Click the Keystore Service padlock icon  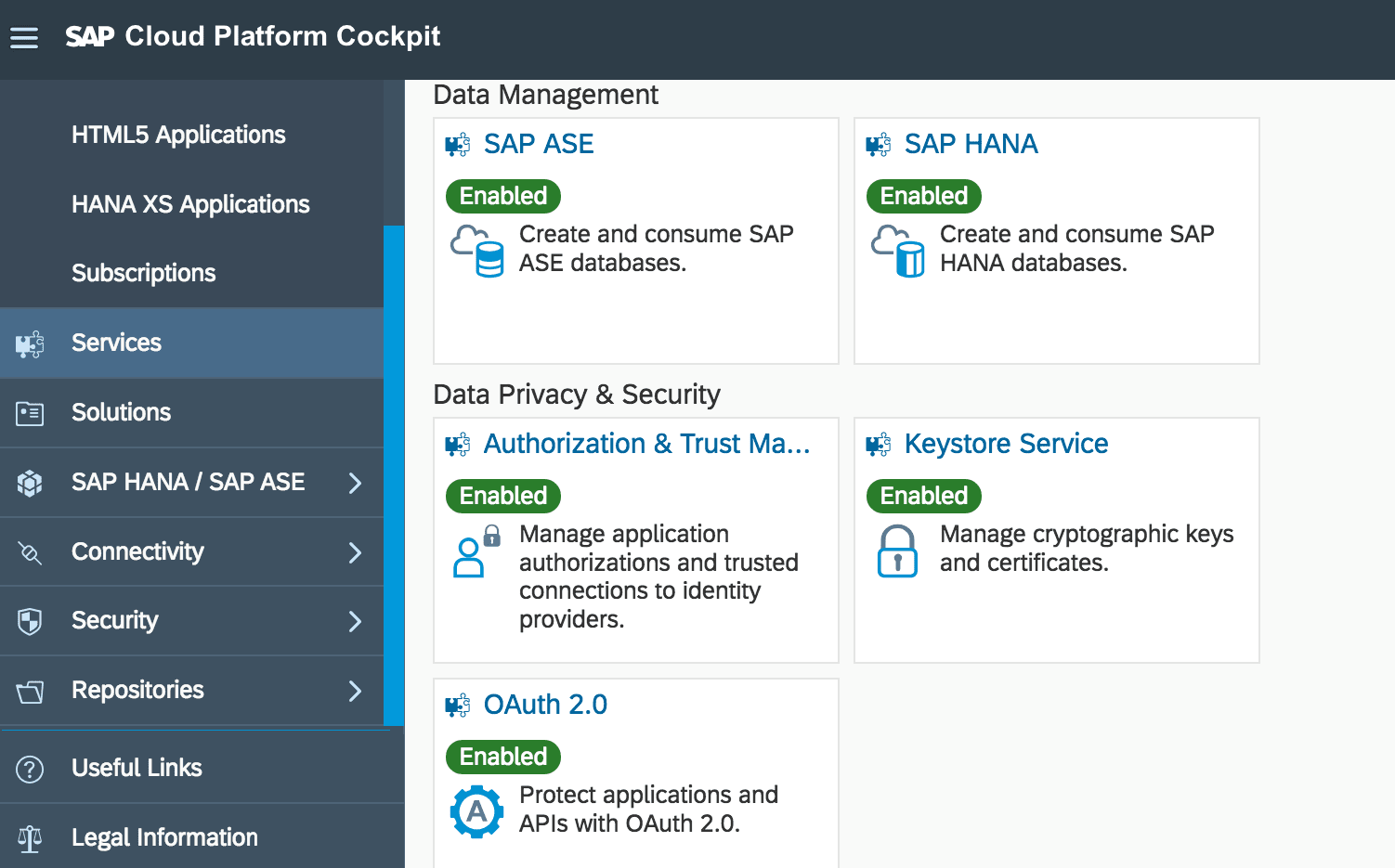(x=897, y=551)
